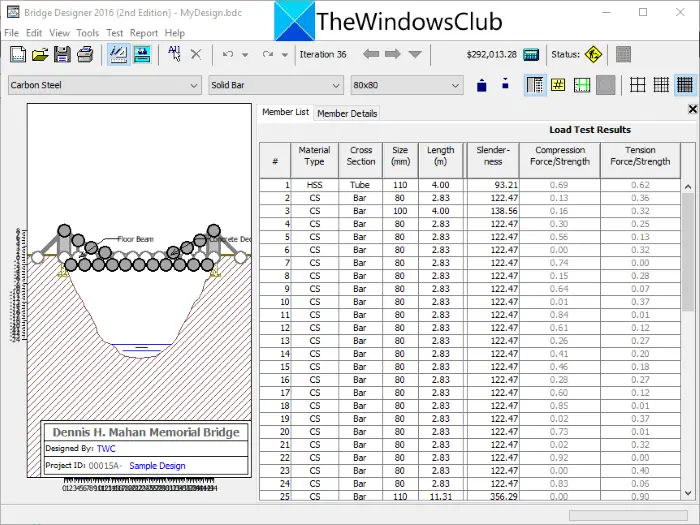Sort by Length (m) column header
Image resolution: width=700 pixels, height=525 pixels.
(x=441, y=160)
